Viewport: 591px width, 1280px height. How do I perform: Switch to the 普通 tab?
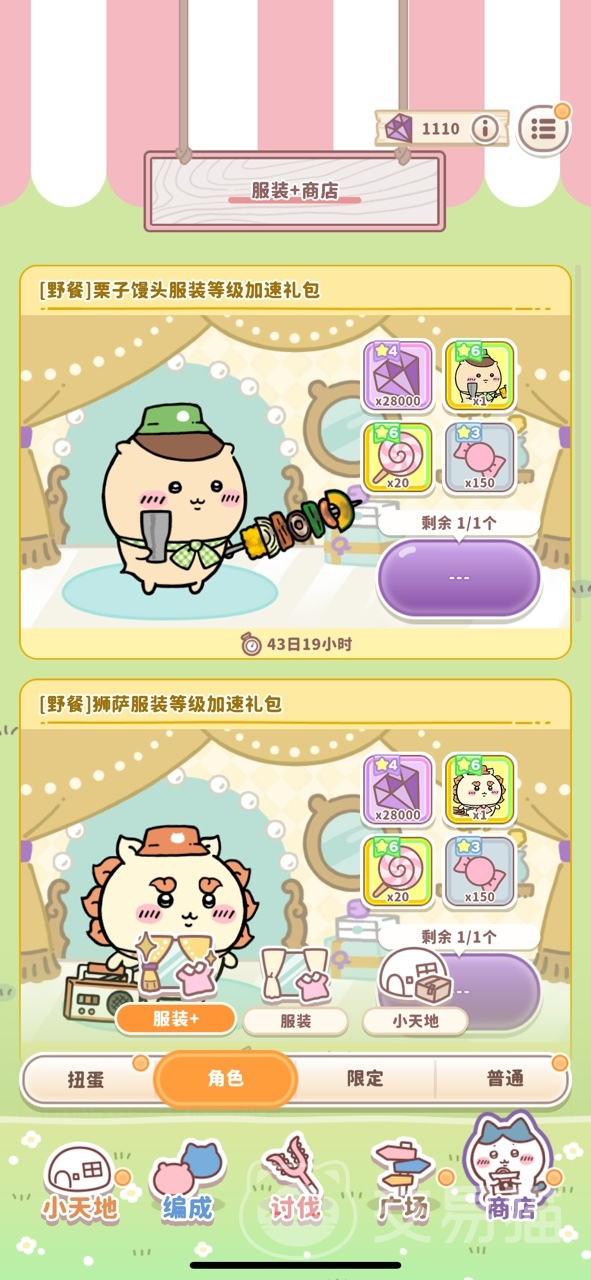coord(503,1079)
